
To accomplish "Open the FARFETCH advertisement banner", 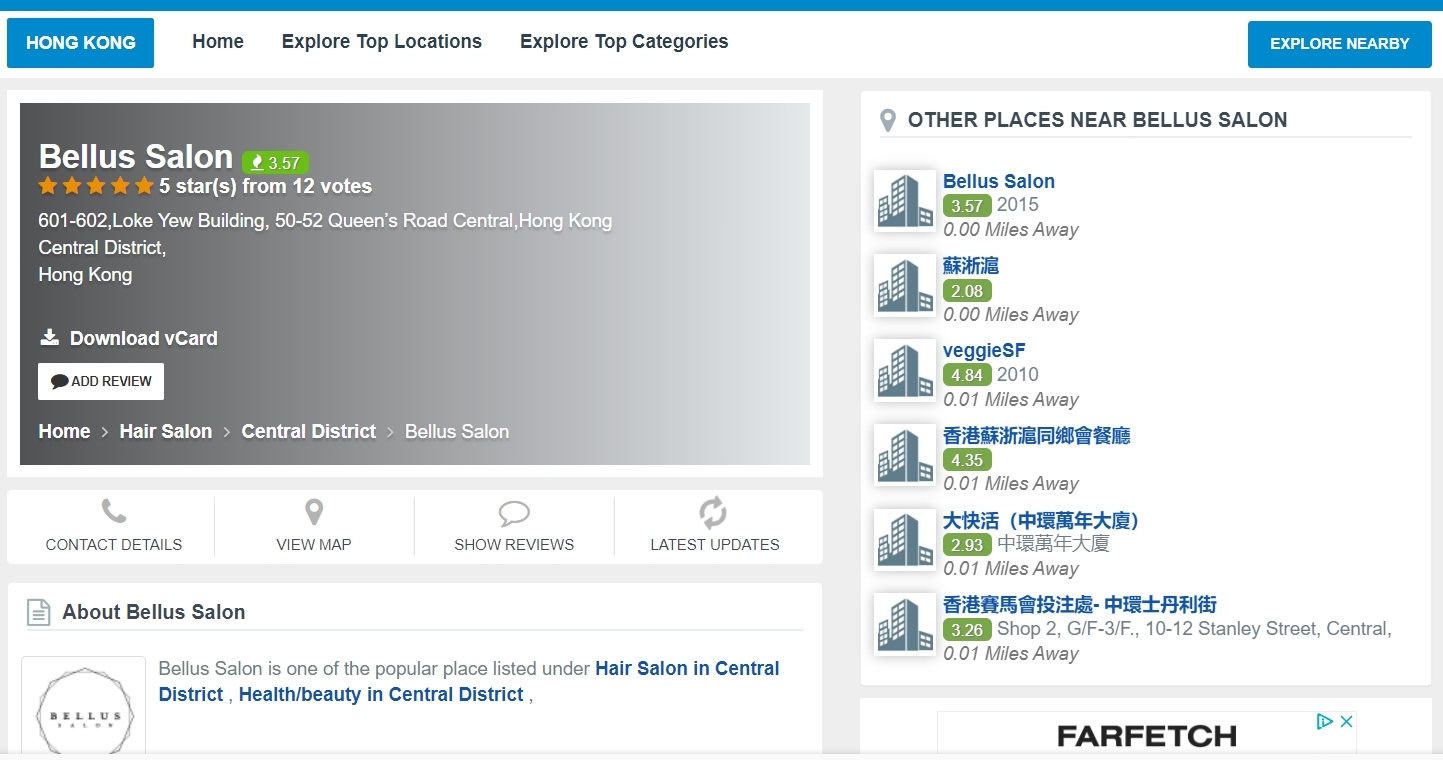I will (1147, 734).
